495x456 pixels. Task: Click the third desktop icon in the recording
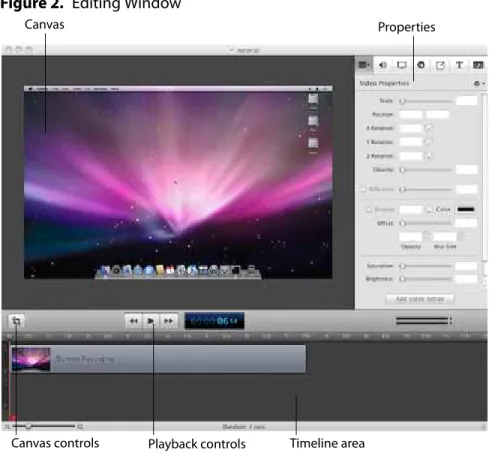pos(313,144)
